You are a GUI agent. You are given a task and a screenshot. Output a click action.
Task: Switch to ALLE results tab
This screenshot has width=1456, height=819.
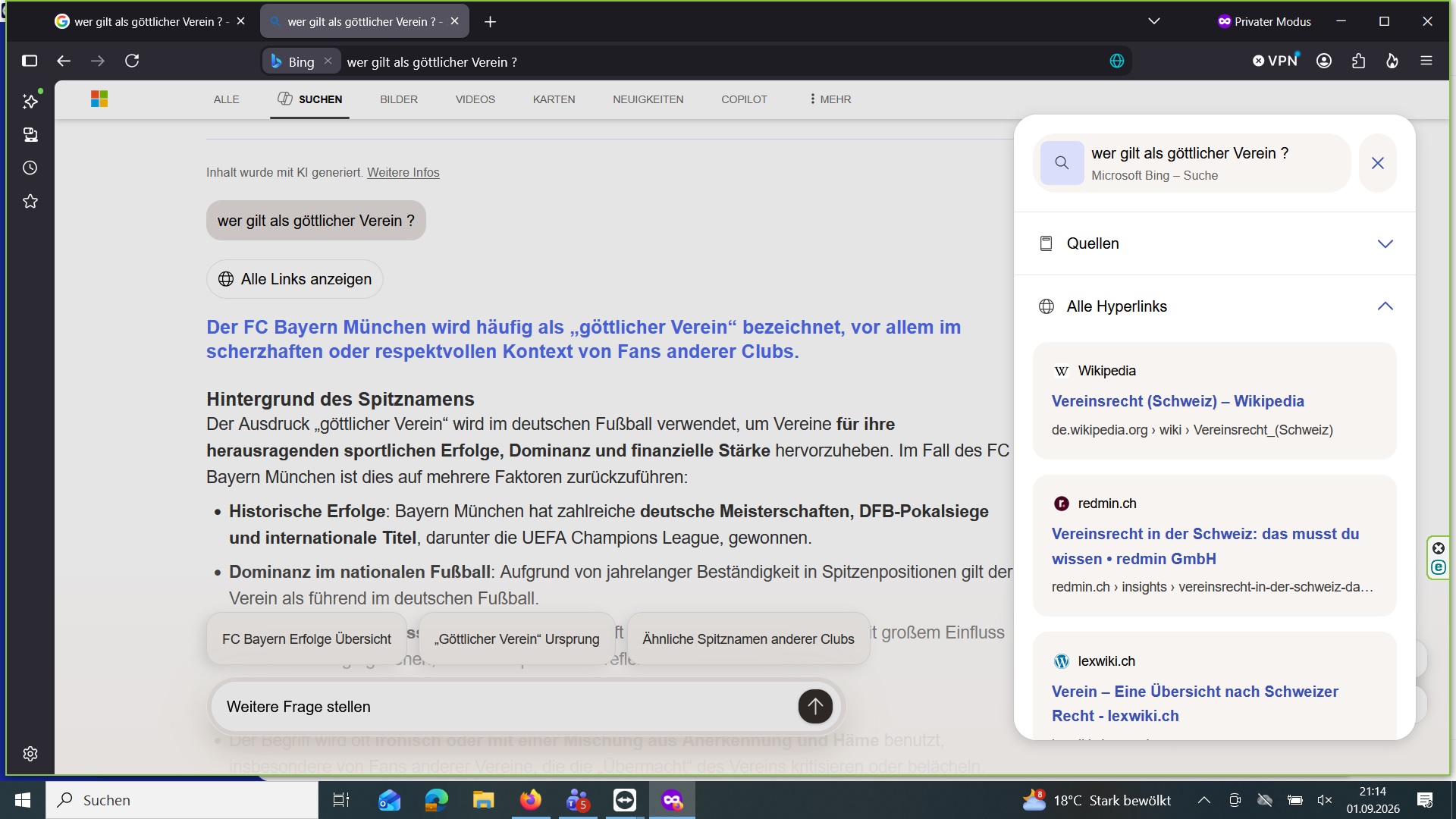[x=226, y=99]
